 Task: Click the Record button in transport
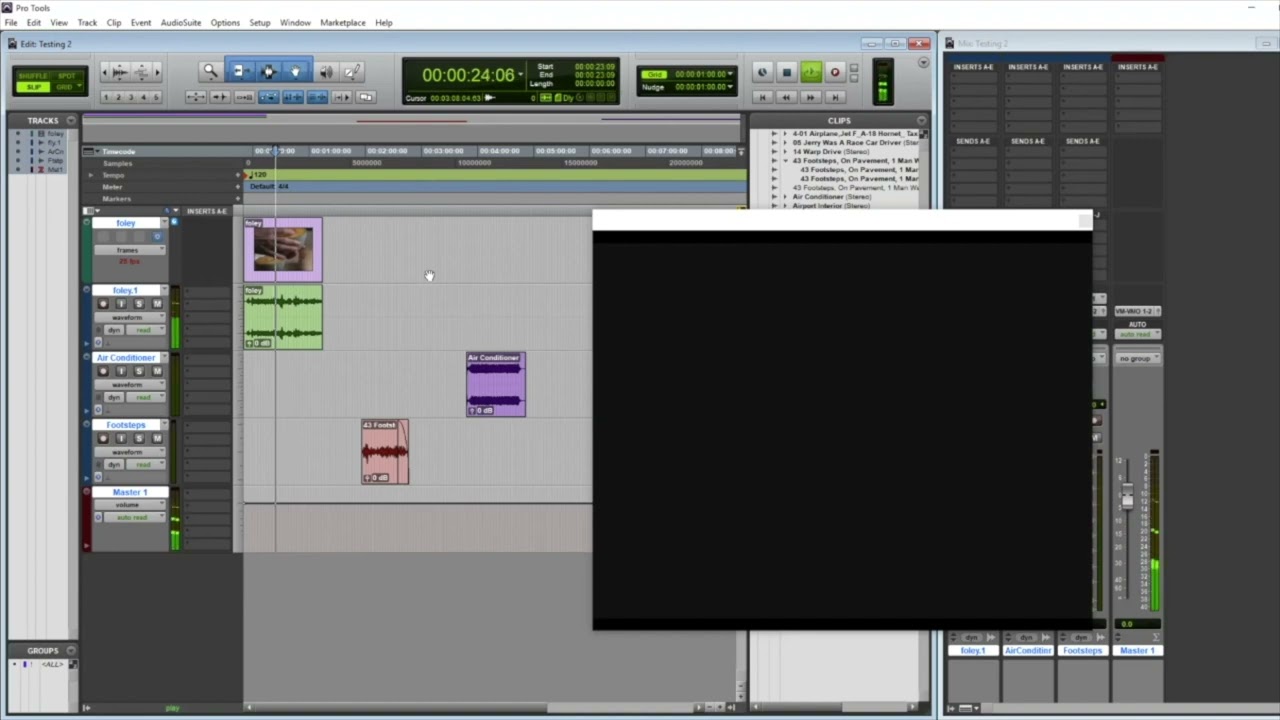click(835, 72)
